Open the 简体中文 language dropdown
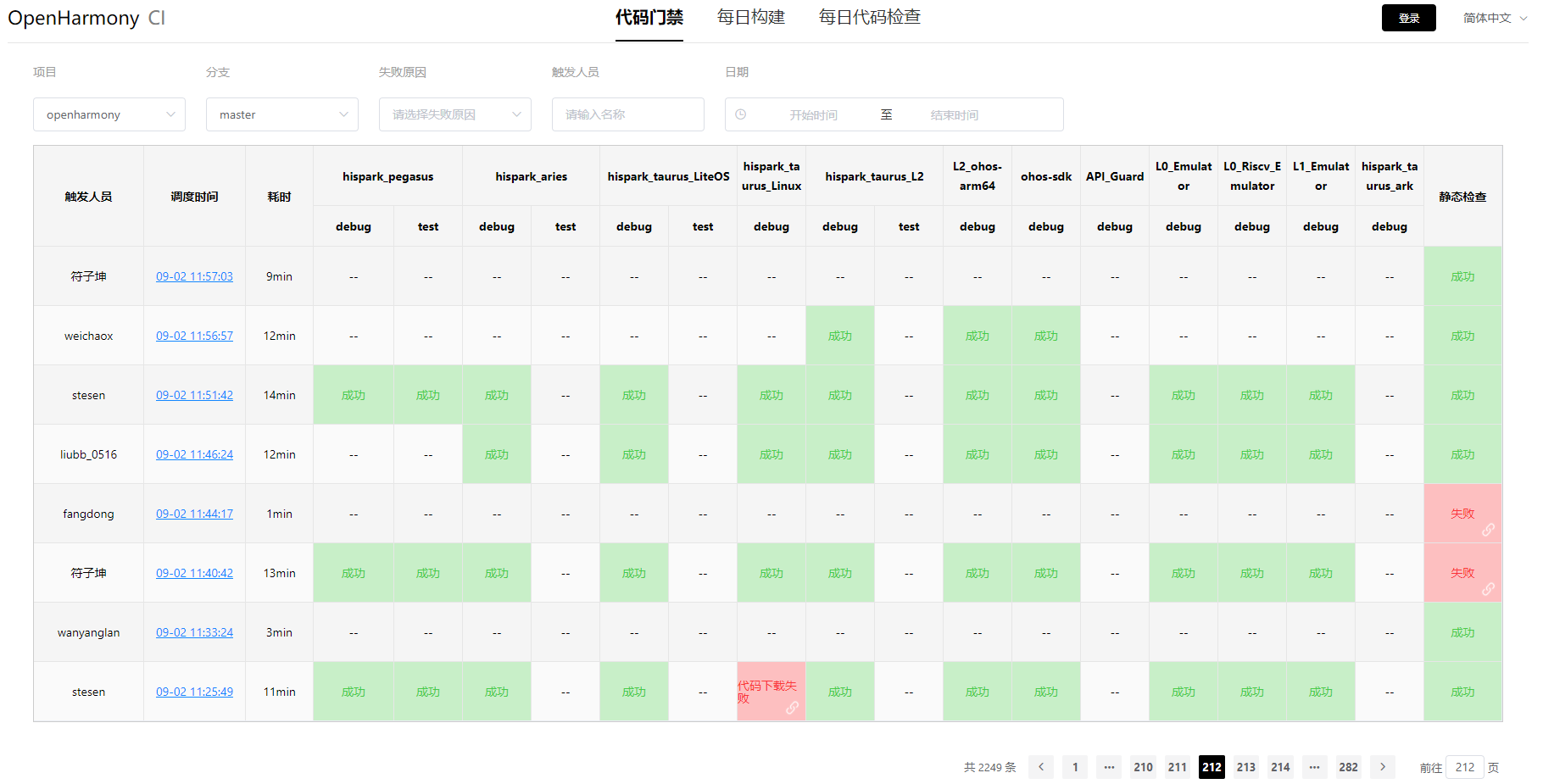The image size is (1543, 784). point(1496,18)
